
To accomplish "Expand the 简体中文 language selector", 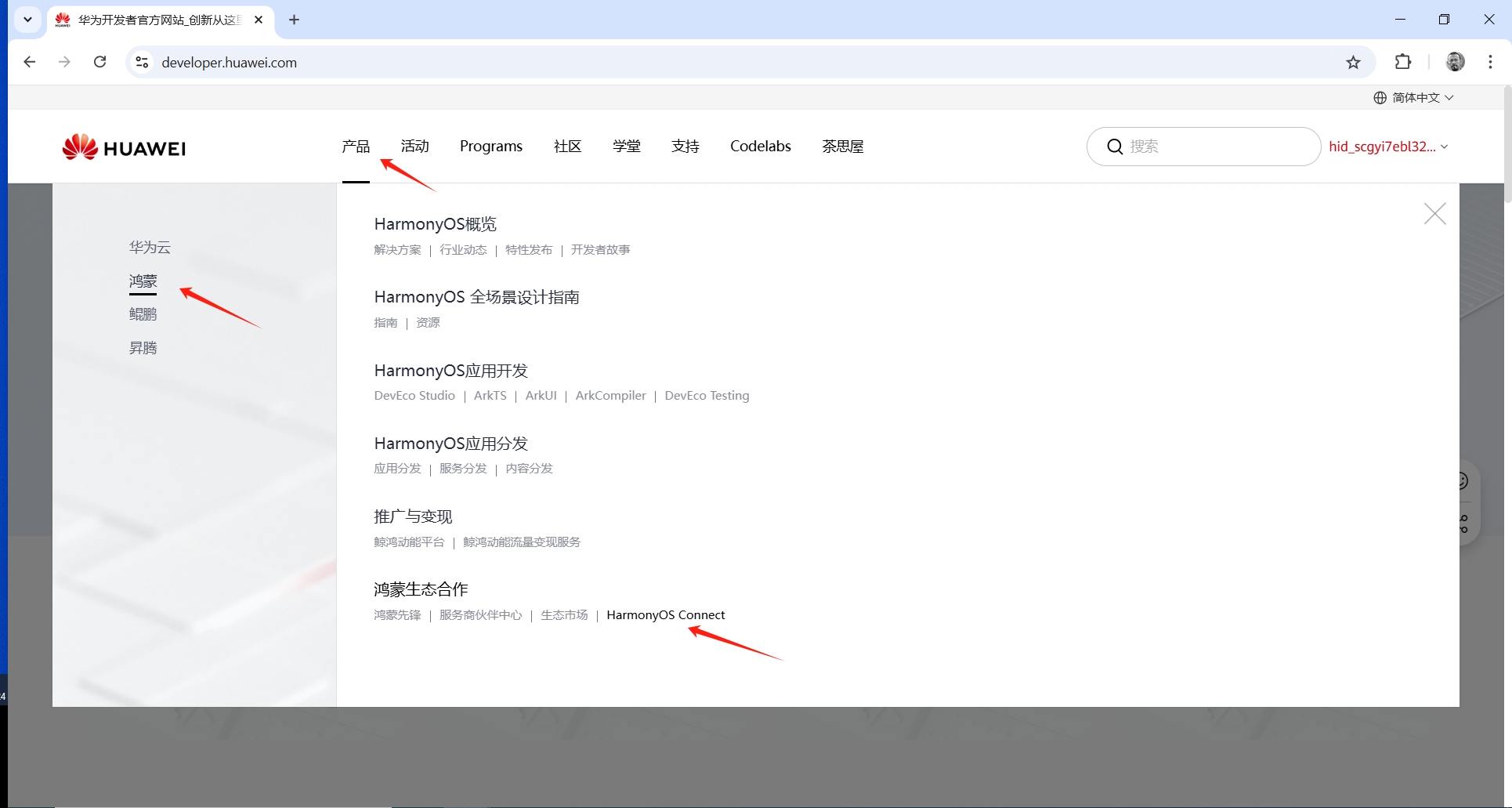I will coord(1414,97).
